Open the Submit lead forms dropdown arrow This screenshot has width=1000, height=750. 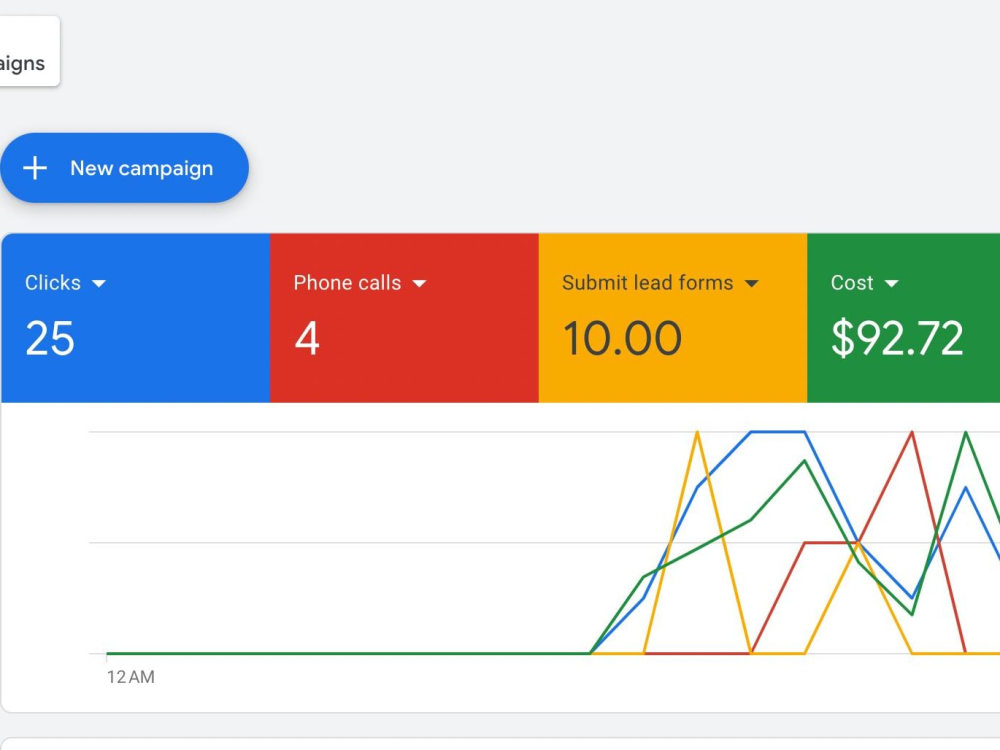pos(752,283)
